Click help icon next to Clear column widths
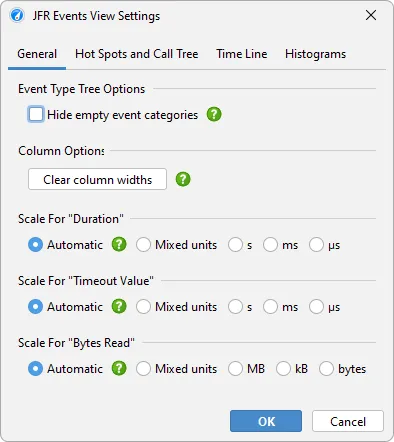Viewport: 394px width, 442px height. (183, 179)
